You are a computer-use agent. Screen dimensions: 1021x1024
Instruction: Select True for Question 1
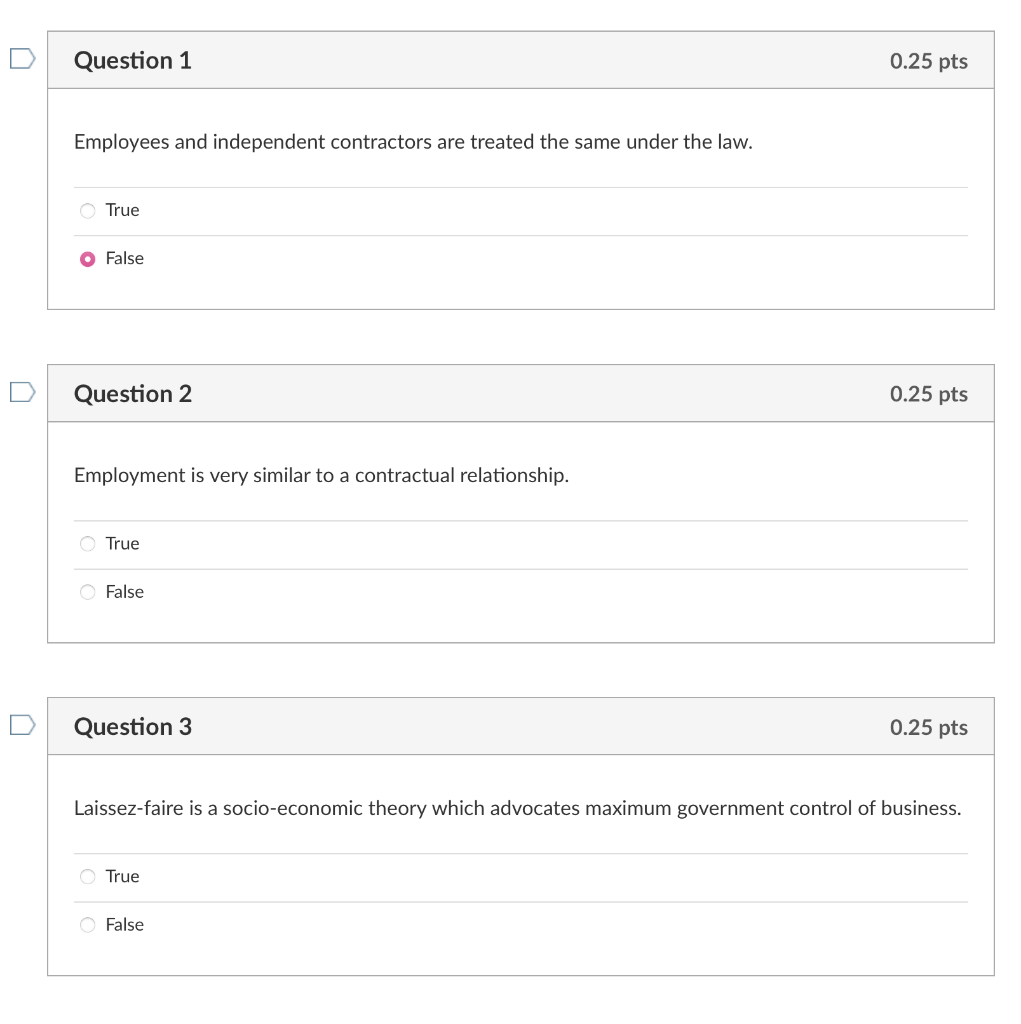point(88,211)
